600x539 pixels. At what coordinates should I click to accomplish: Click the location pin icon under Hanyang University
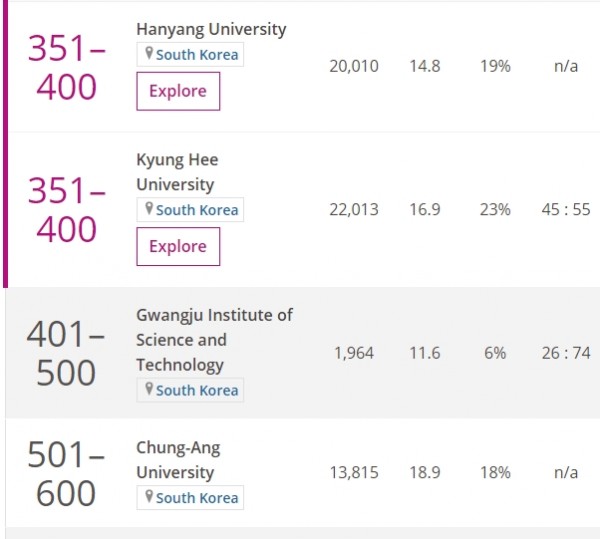[149, 53]
